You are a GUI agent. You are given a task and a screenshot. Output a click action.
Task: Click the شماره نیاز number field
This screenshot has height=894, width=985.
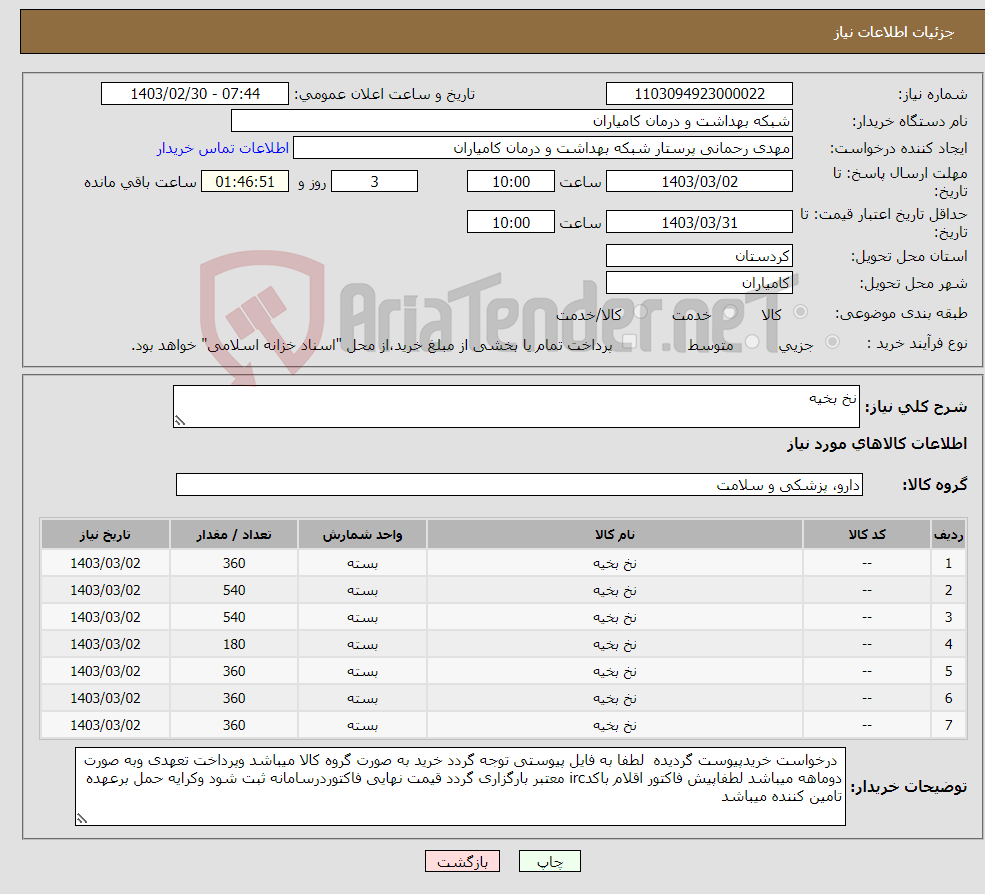699,94
